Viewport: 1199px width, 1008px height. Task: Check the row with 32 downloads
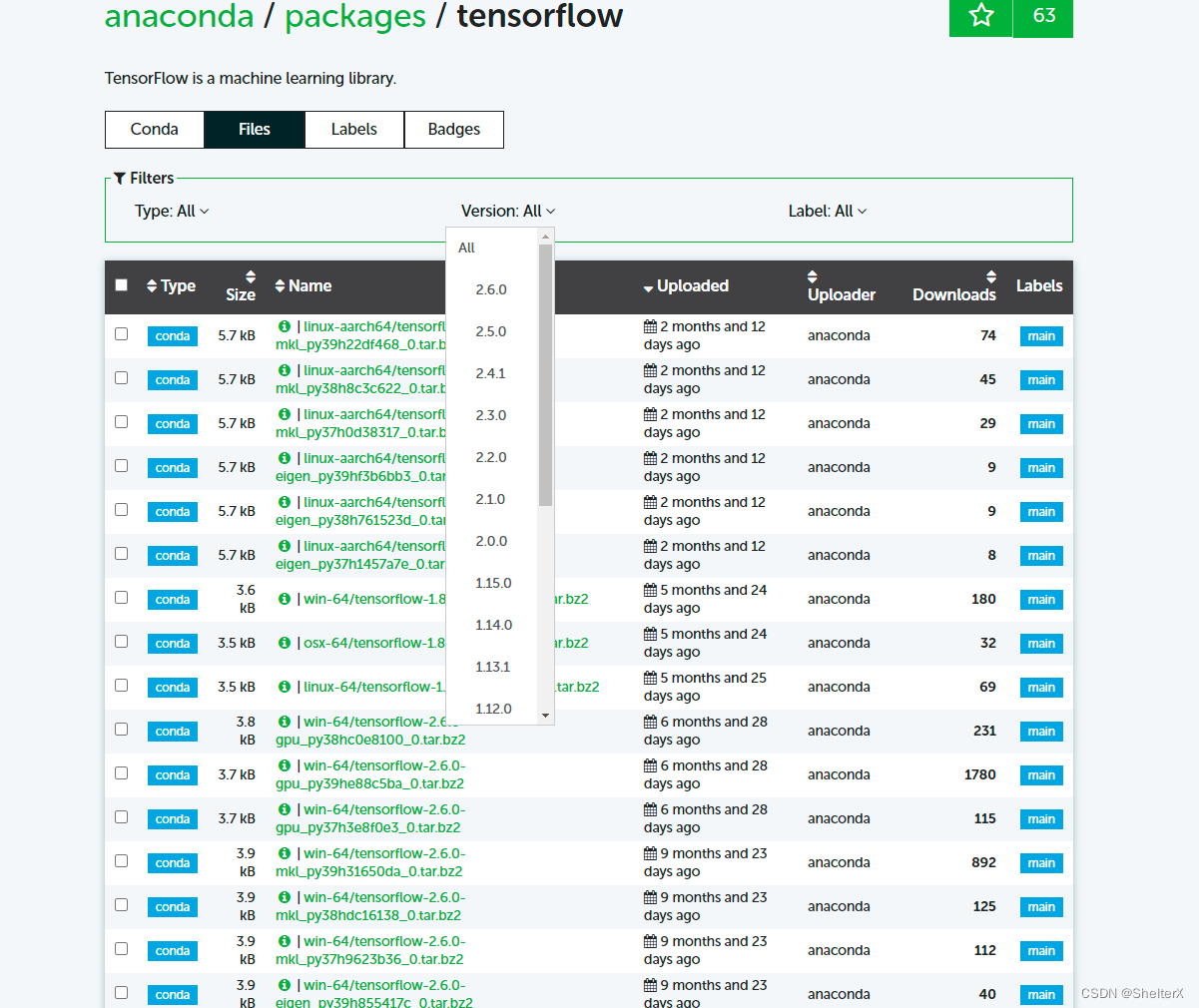click(x=122, y=641)
